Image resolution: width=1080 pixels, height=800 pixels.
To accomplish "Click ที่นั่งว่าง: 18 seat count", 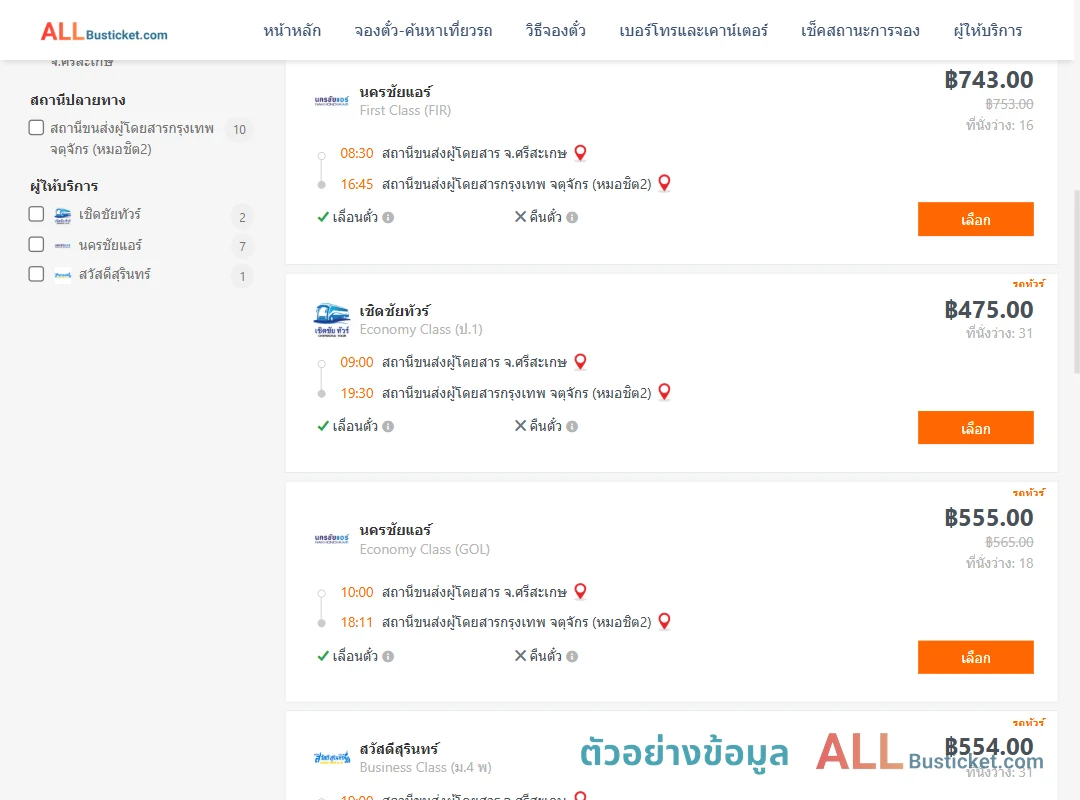I will point(999,563).
